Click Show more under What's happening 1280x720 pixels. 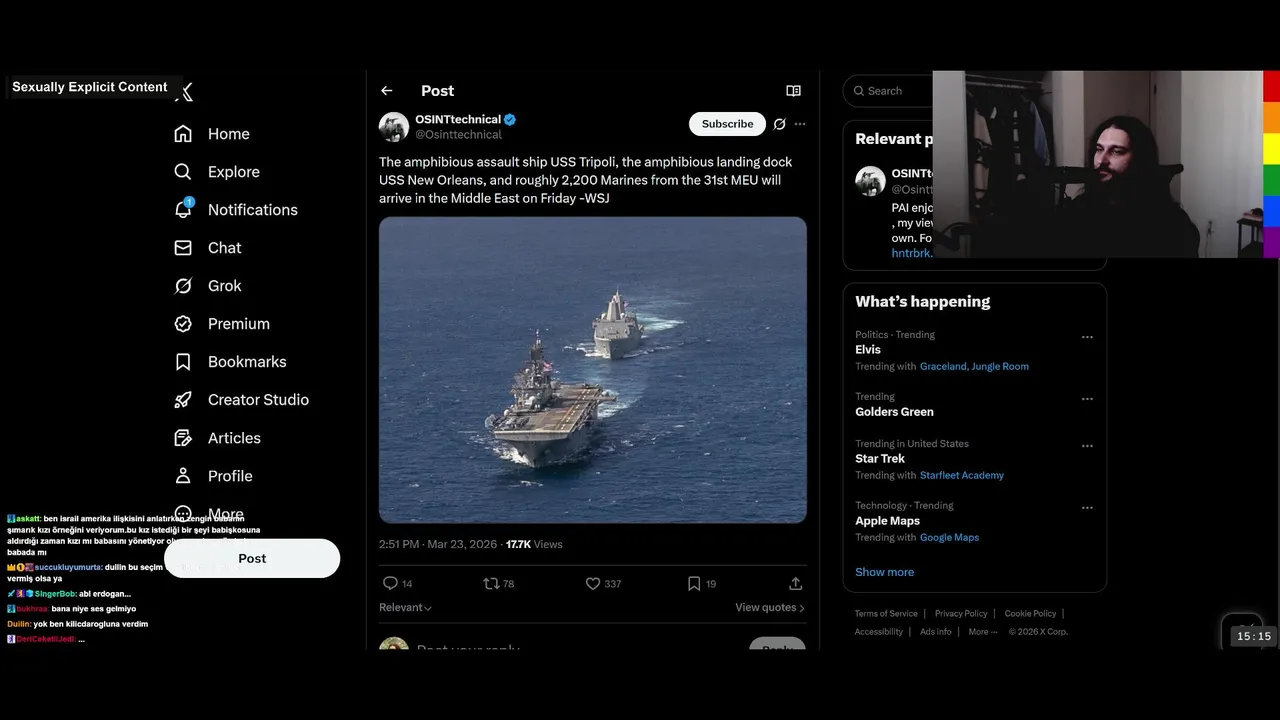pos(884,572)
